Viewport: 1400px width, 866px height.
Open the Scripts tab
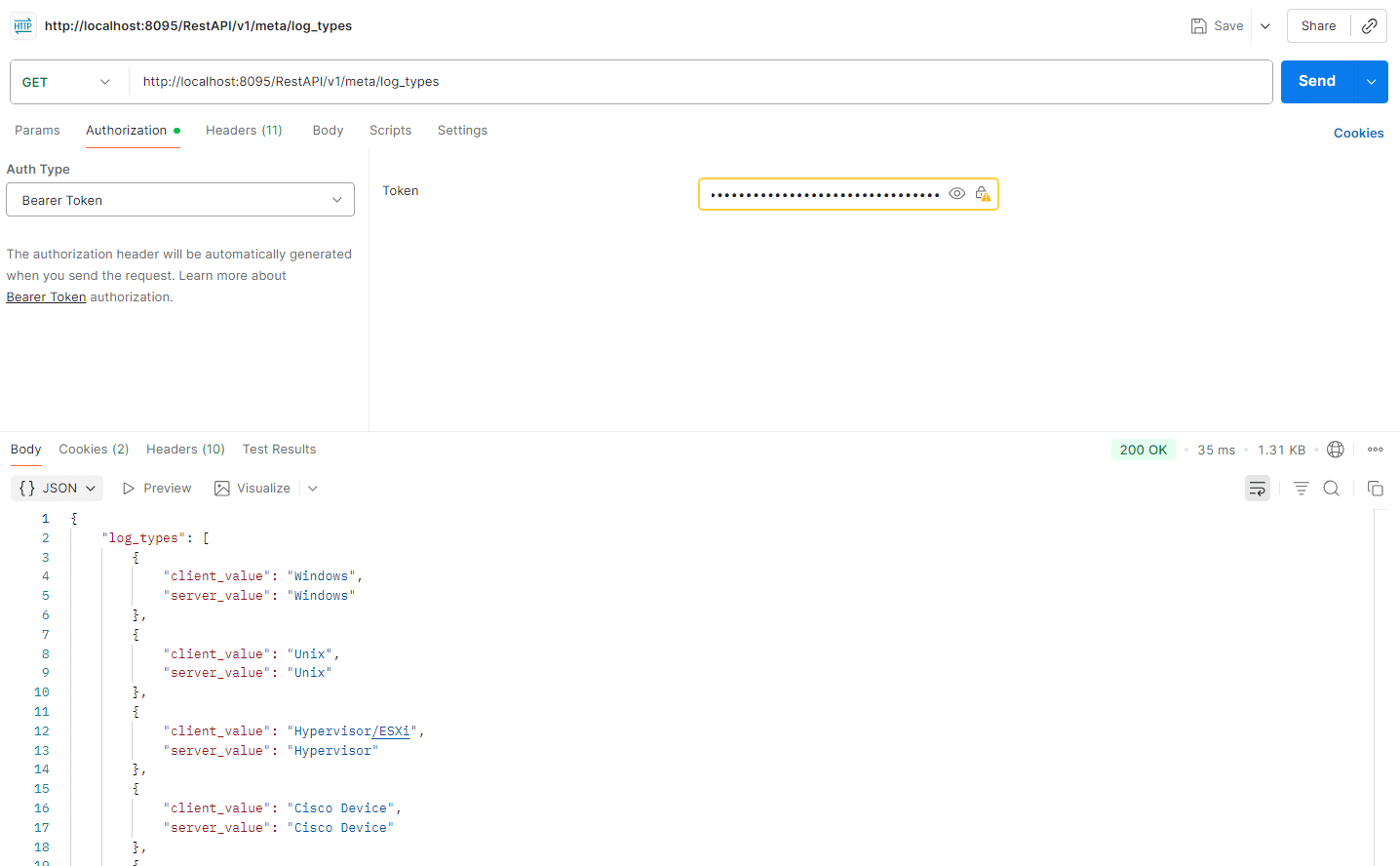click(390, 131)
